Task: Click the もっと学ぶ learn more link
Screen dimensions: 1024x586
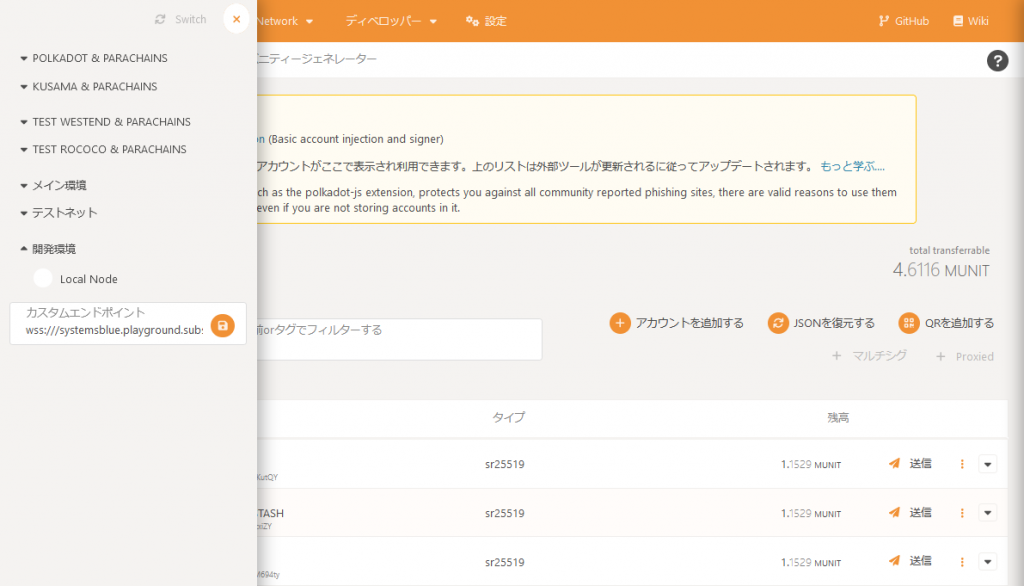Action: coord(852,166)
